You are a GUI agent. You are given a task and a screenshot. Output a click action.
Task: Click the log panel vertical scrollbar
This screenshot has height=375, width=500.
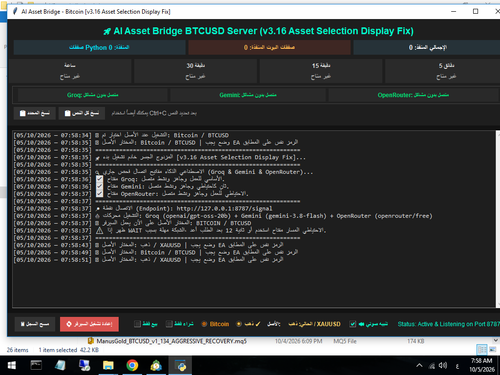tap(498, 219)
